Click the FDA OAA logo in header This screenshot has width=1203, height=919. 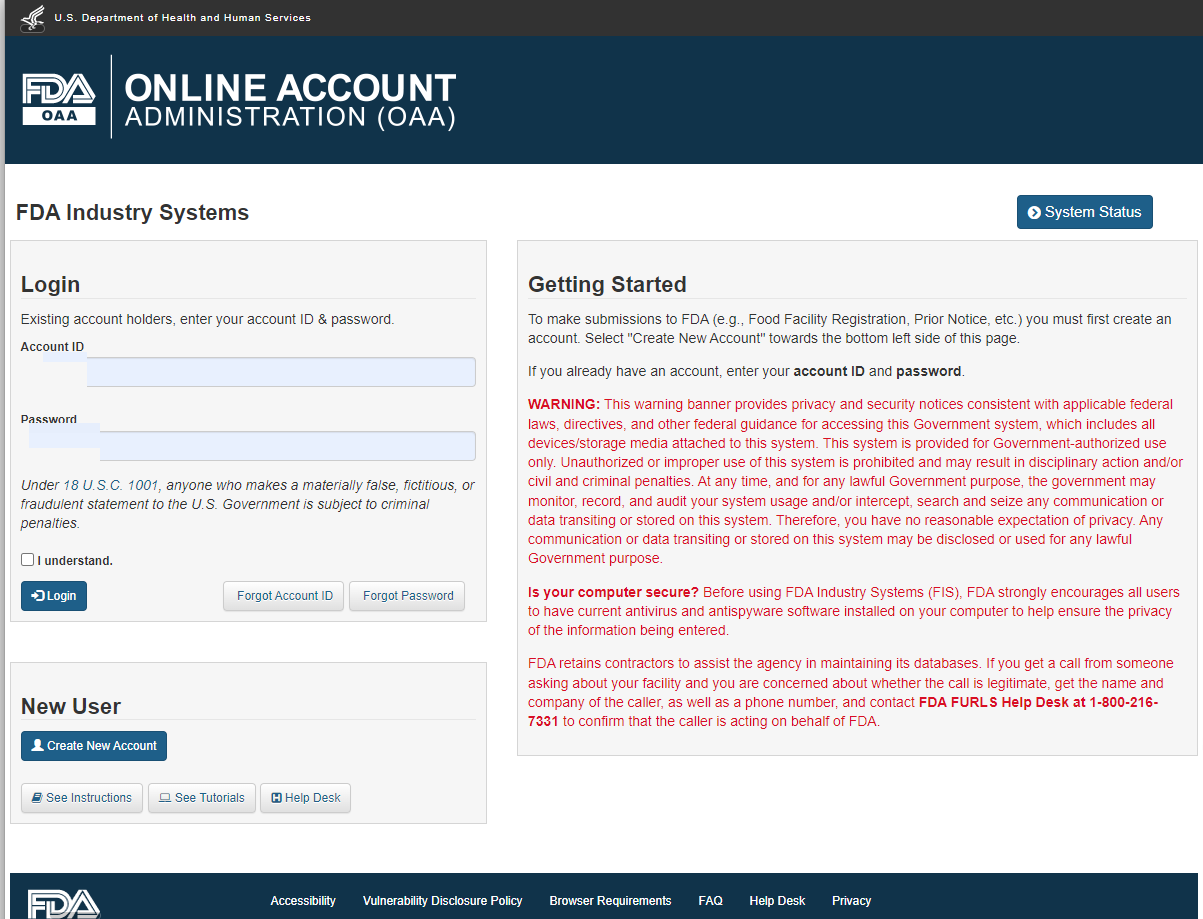[x=59, y=98]
